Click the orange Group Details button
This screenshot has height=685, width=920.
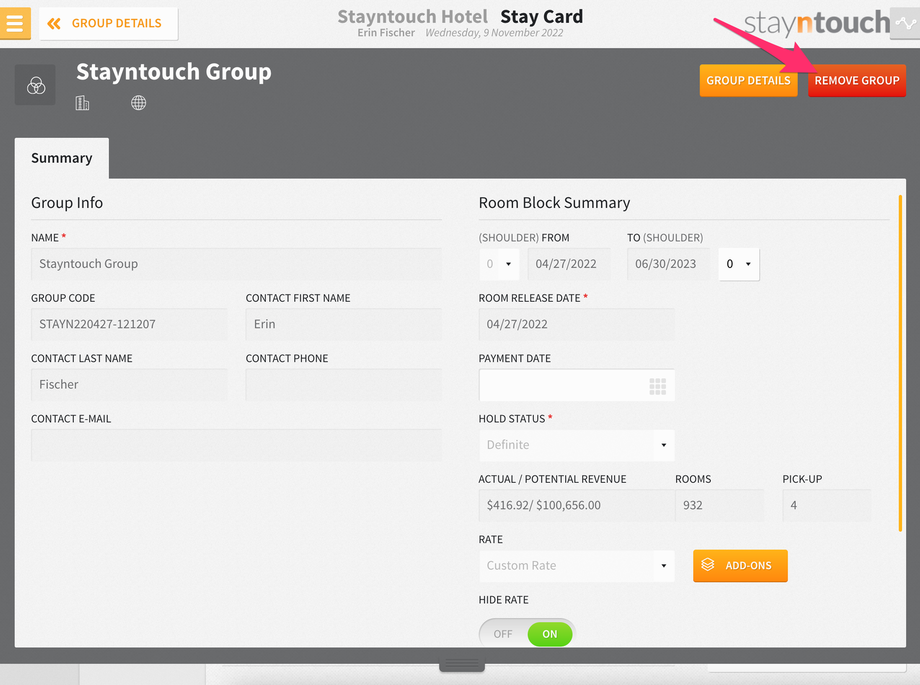tap(748, 80)
